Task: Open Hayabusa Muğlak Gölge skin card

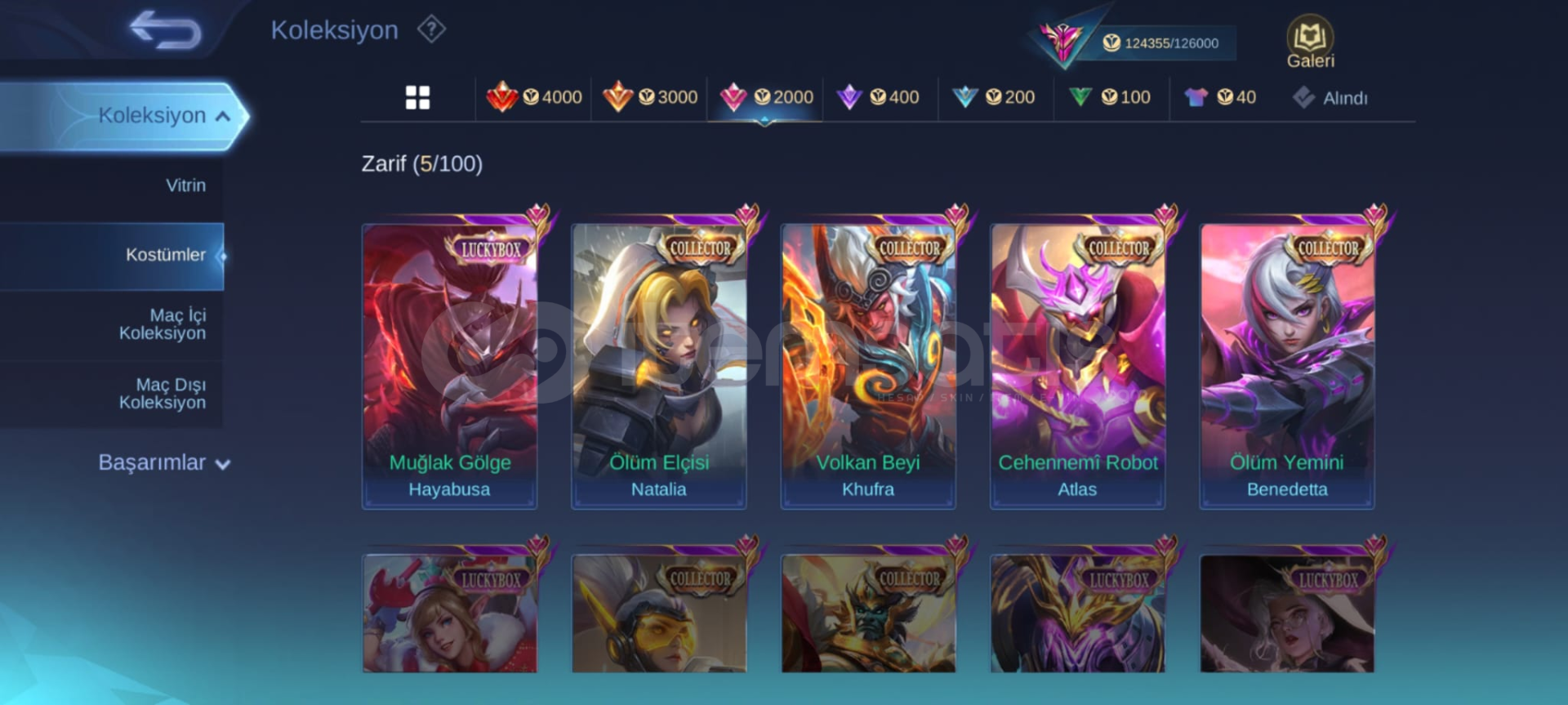Action: [450, 365]
